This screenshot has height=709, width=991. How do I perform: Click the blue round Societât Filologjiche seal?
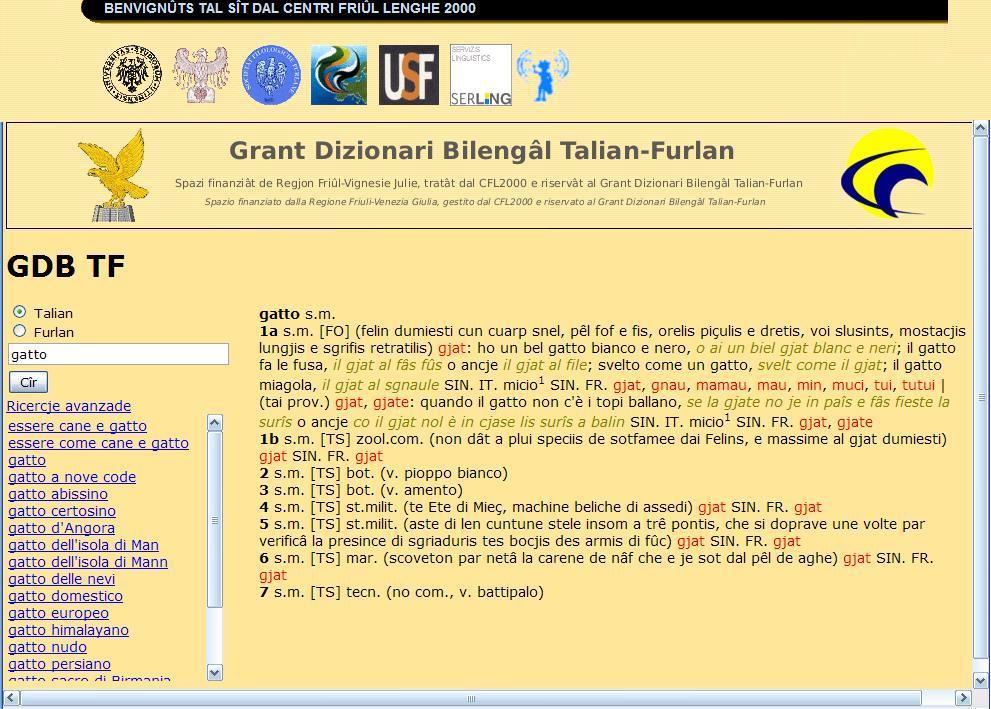(x=271, y=75)
